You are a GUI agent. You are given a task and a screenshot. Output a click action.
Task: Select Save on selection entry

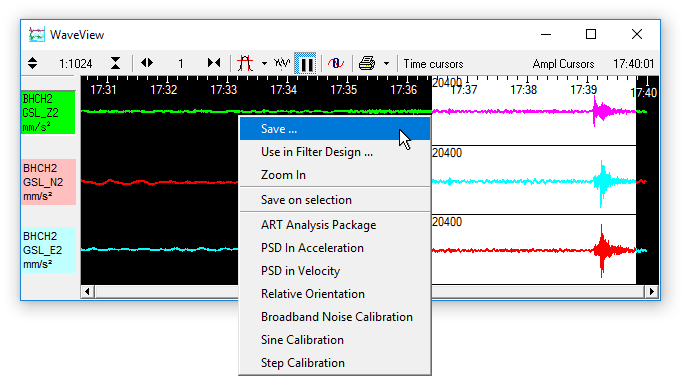tap(335, 200)
